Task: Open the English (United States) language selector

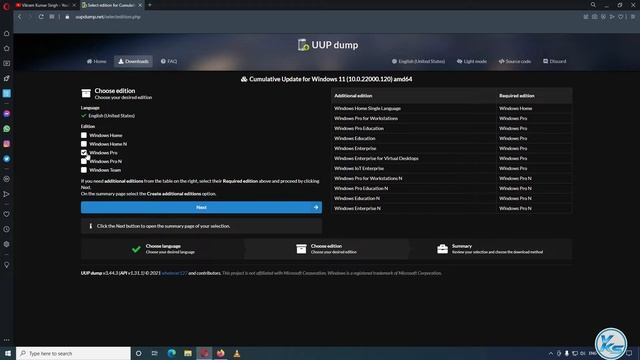Action: (418, 61)
